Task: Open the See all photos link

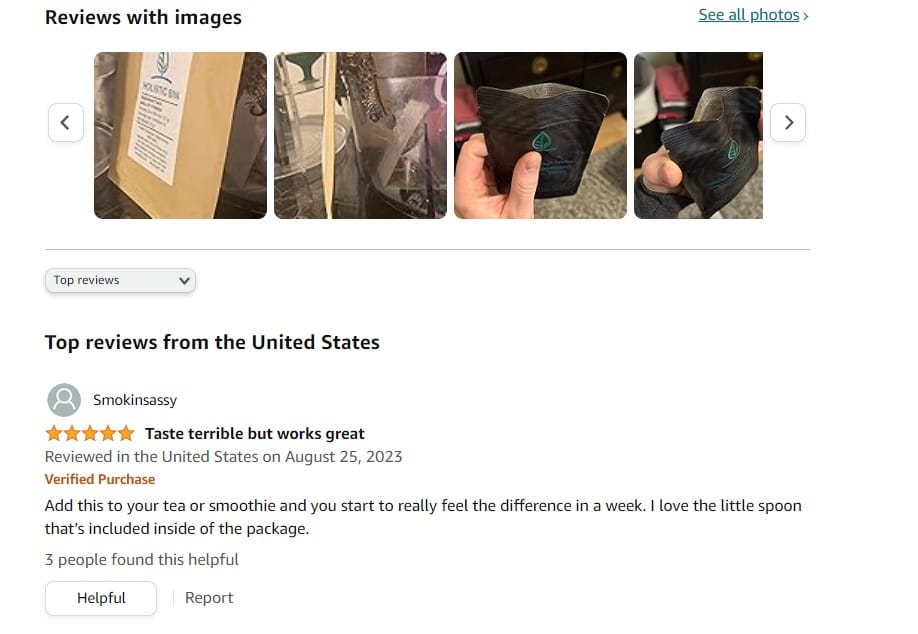Action: [749, 15]
